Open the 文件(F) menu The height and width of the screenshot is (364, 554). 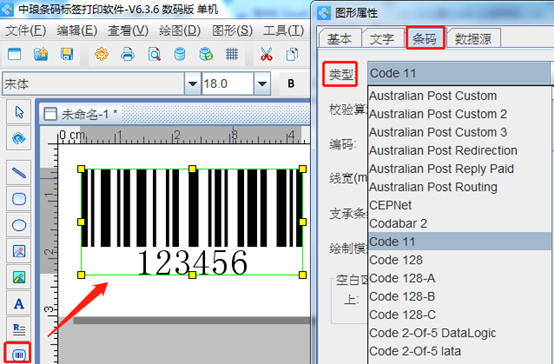pos(26,31)
